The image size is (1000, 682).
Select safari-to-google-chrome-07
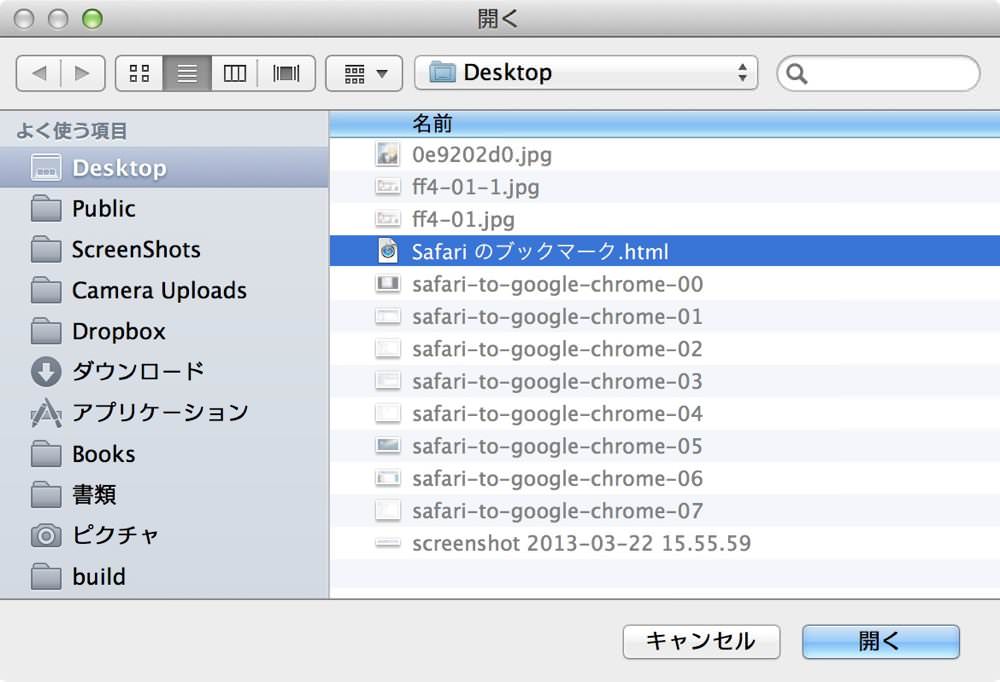coord(665,511)
